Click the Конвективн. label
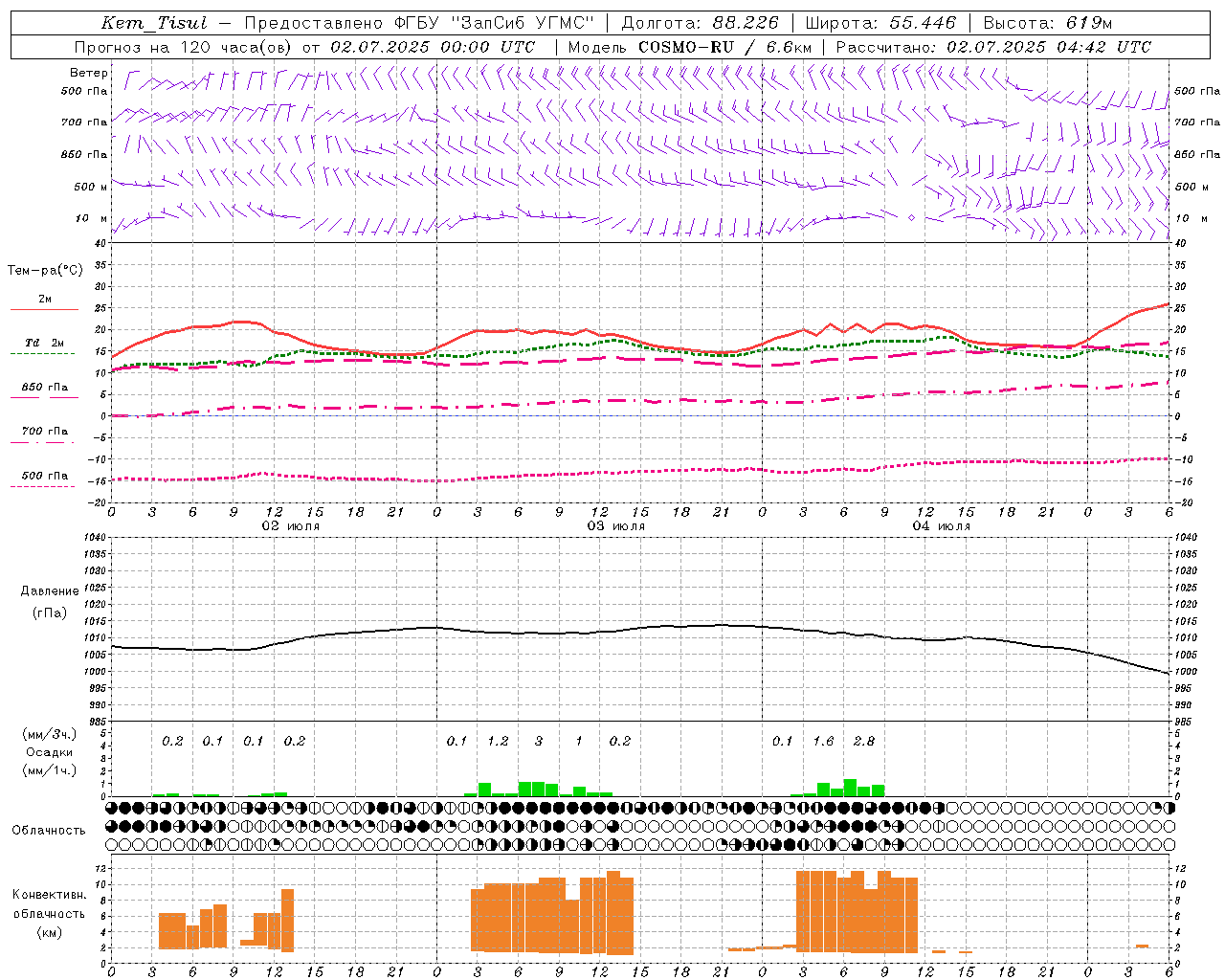Screen dimensions: 1225x980 pyautogui.click(x=49, y=895)
